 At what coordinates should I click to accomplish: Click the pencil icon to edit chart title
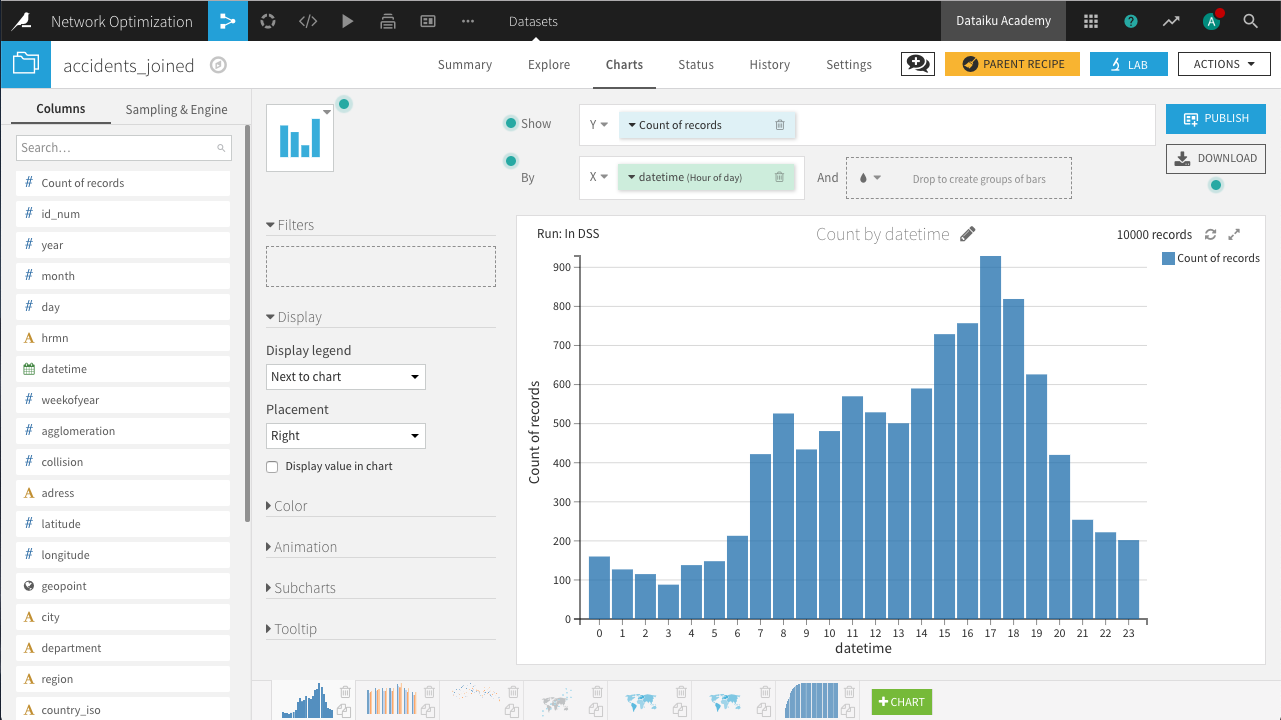(x=967, y=234)
